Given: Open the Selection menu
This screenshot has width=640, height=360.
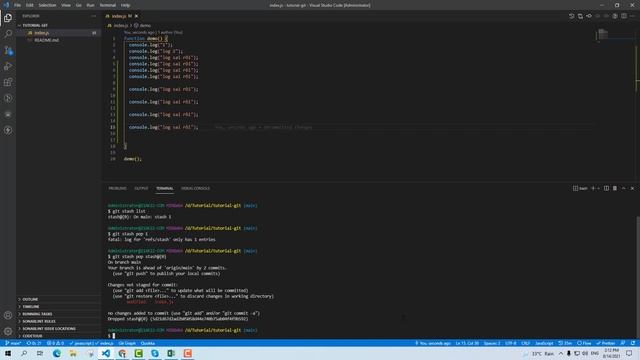Looking at the screenshot, I should point(47,5).
